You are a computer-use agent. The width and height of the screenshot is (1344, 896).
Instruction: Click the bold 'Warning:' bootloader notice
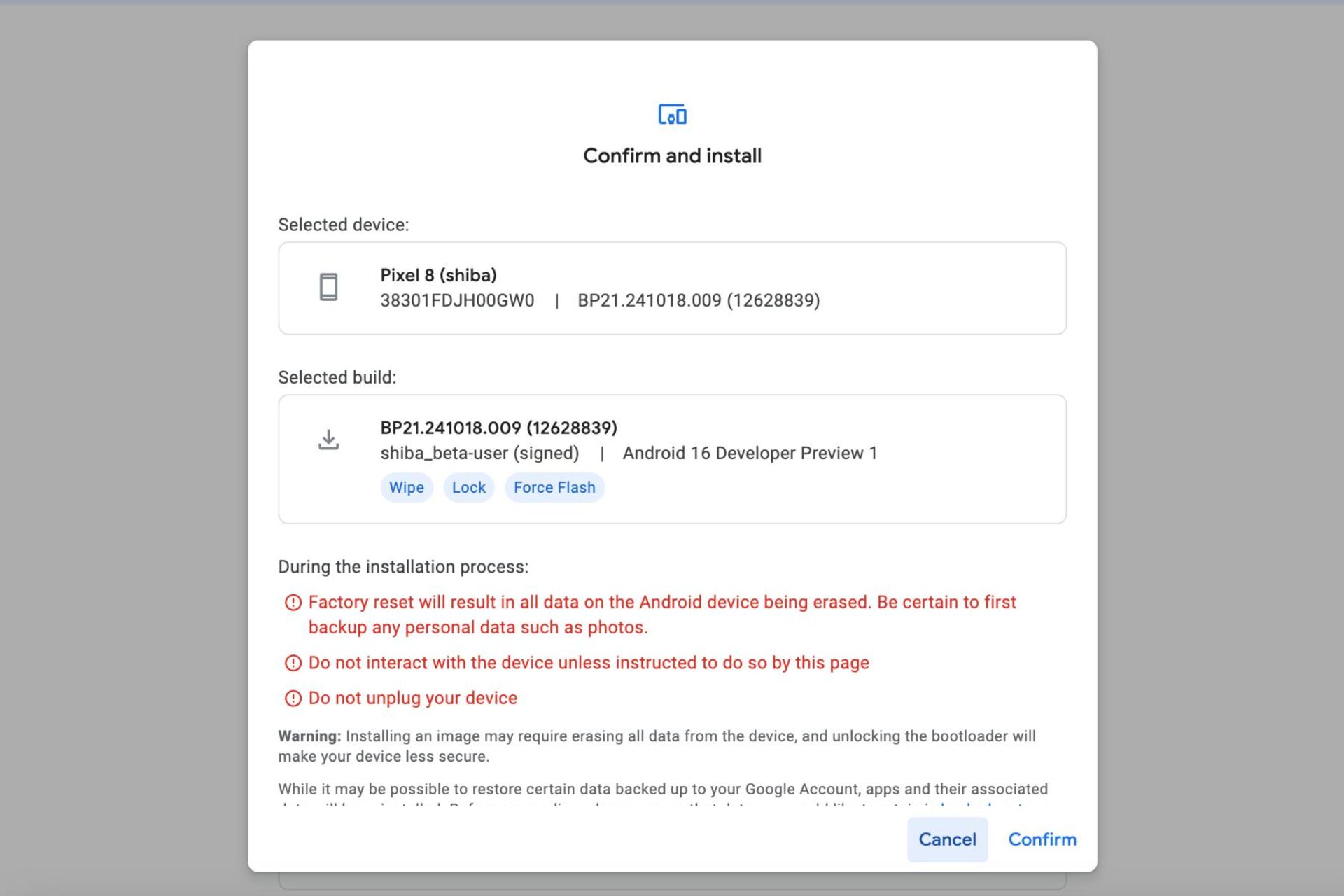[309, 736]
